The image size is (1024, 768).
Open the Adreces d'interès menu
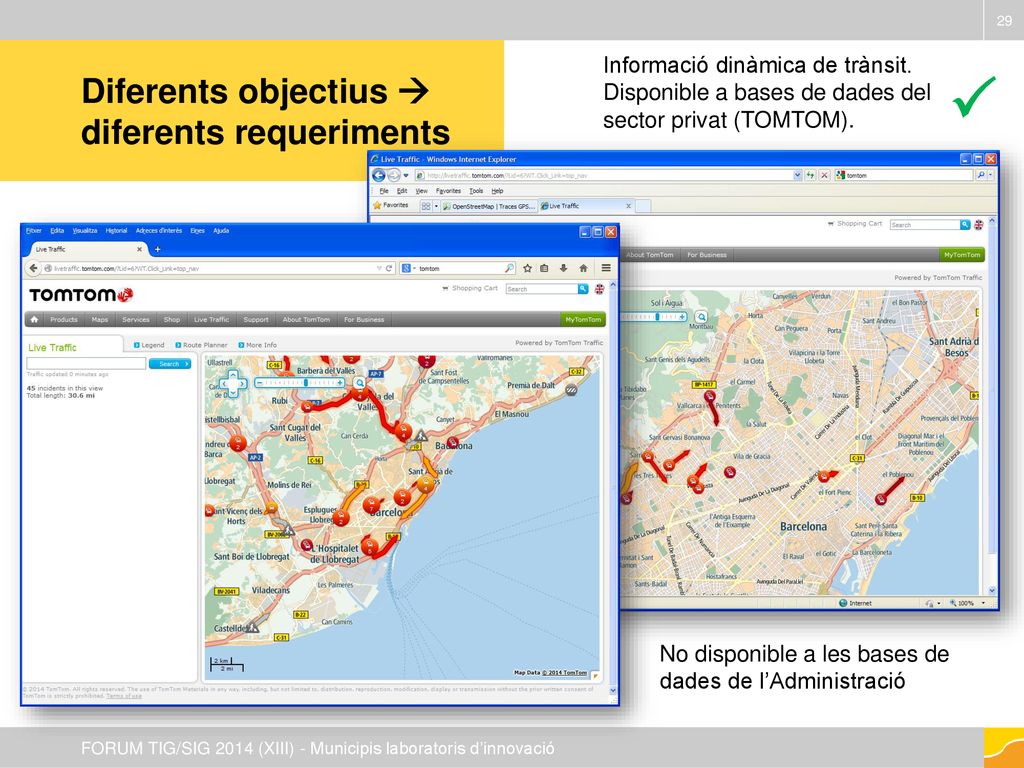coord(159,231)
